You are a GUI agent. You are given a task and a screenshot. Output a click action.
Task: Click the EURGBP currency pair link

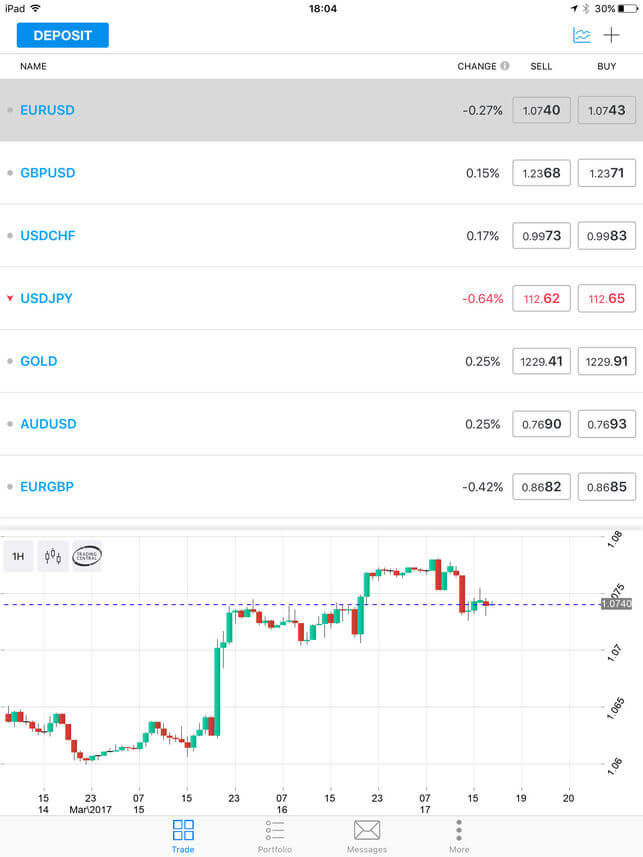[48, 486]
